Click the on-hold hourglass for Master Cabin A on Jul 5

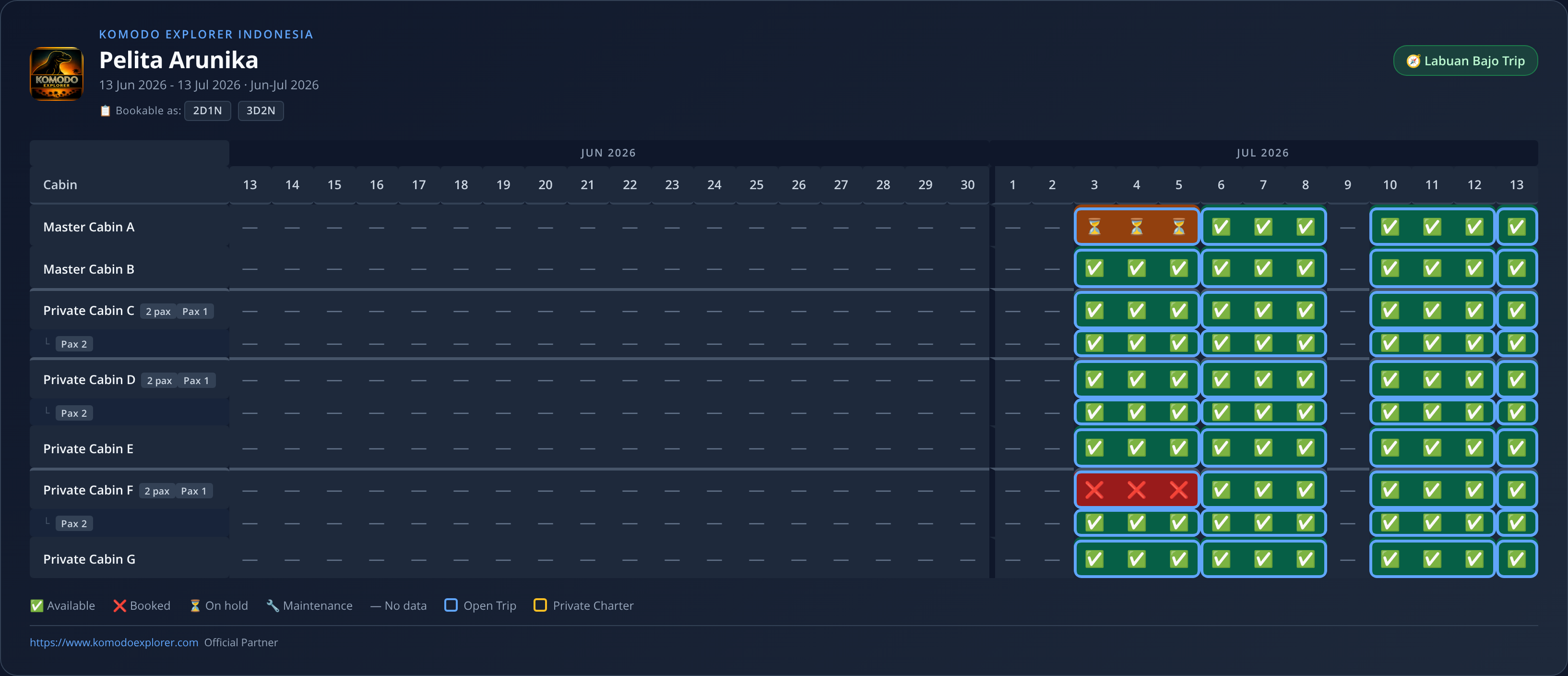(x=1178, y=227)
